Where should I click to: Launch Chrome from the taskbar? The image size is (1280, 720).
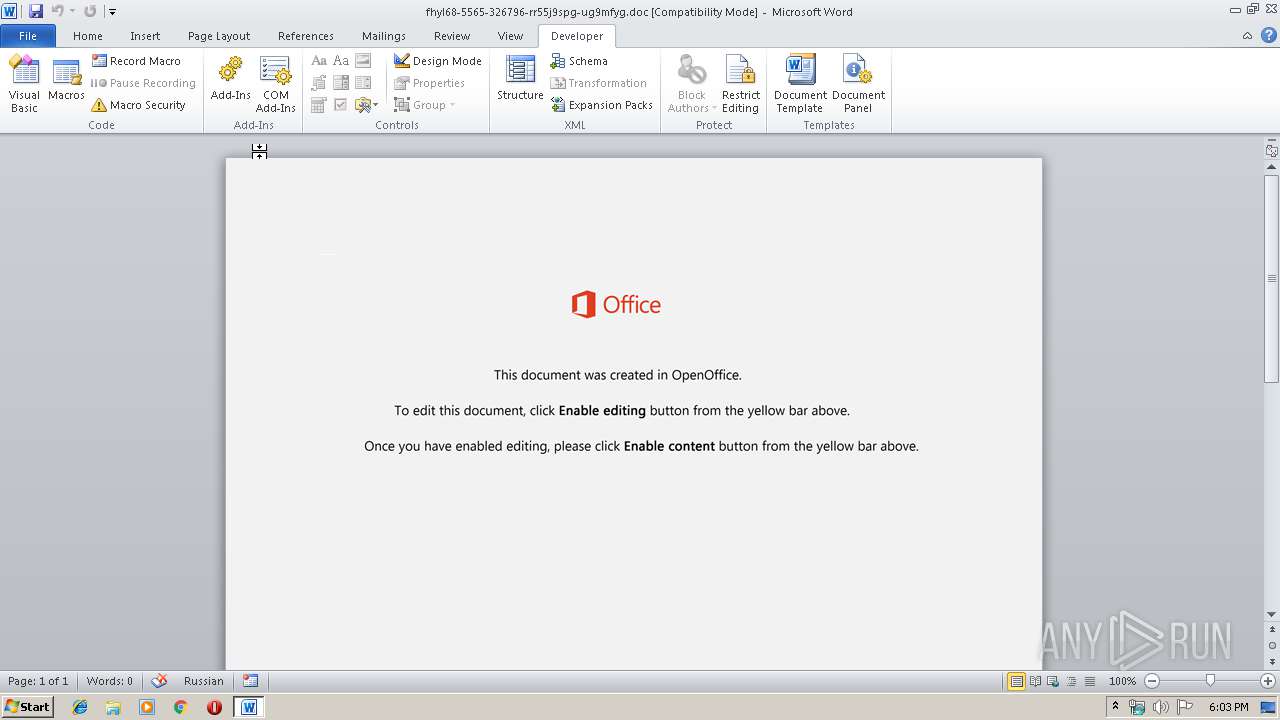tap(180, 707)
